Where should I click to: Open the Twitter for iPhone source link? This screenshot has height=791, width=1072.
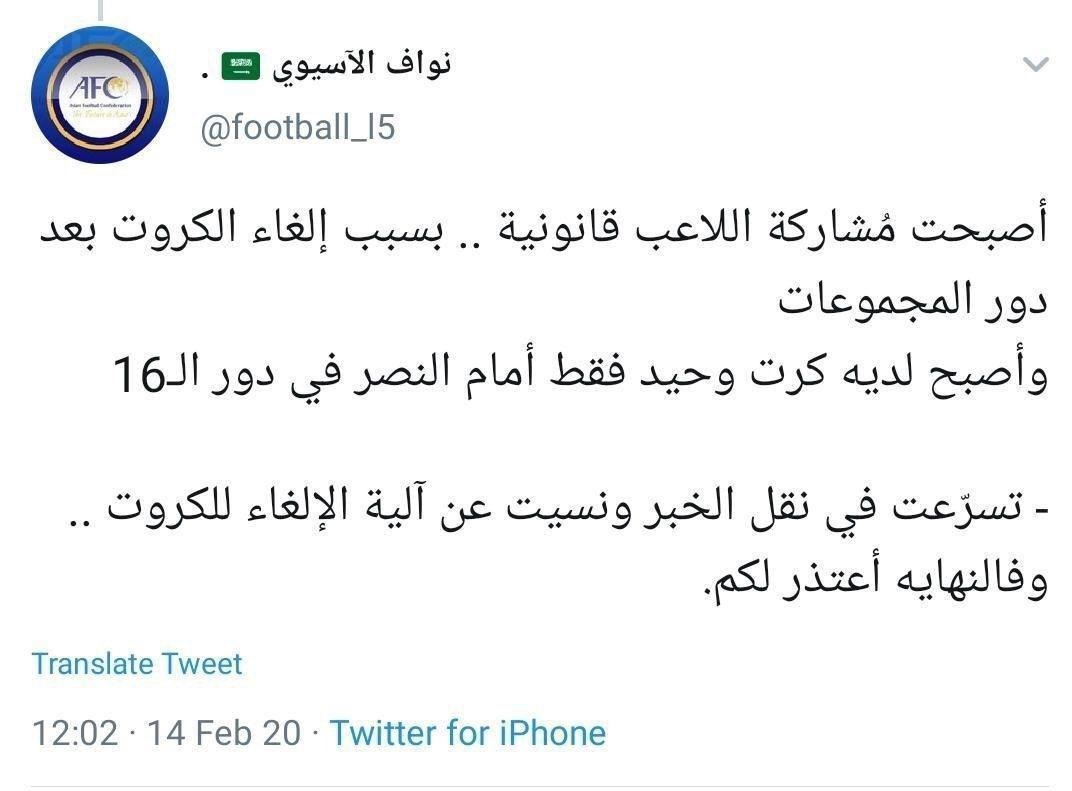pos(468,733)
